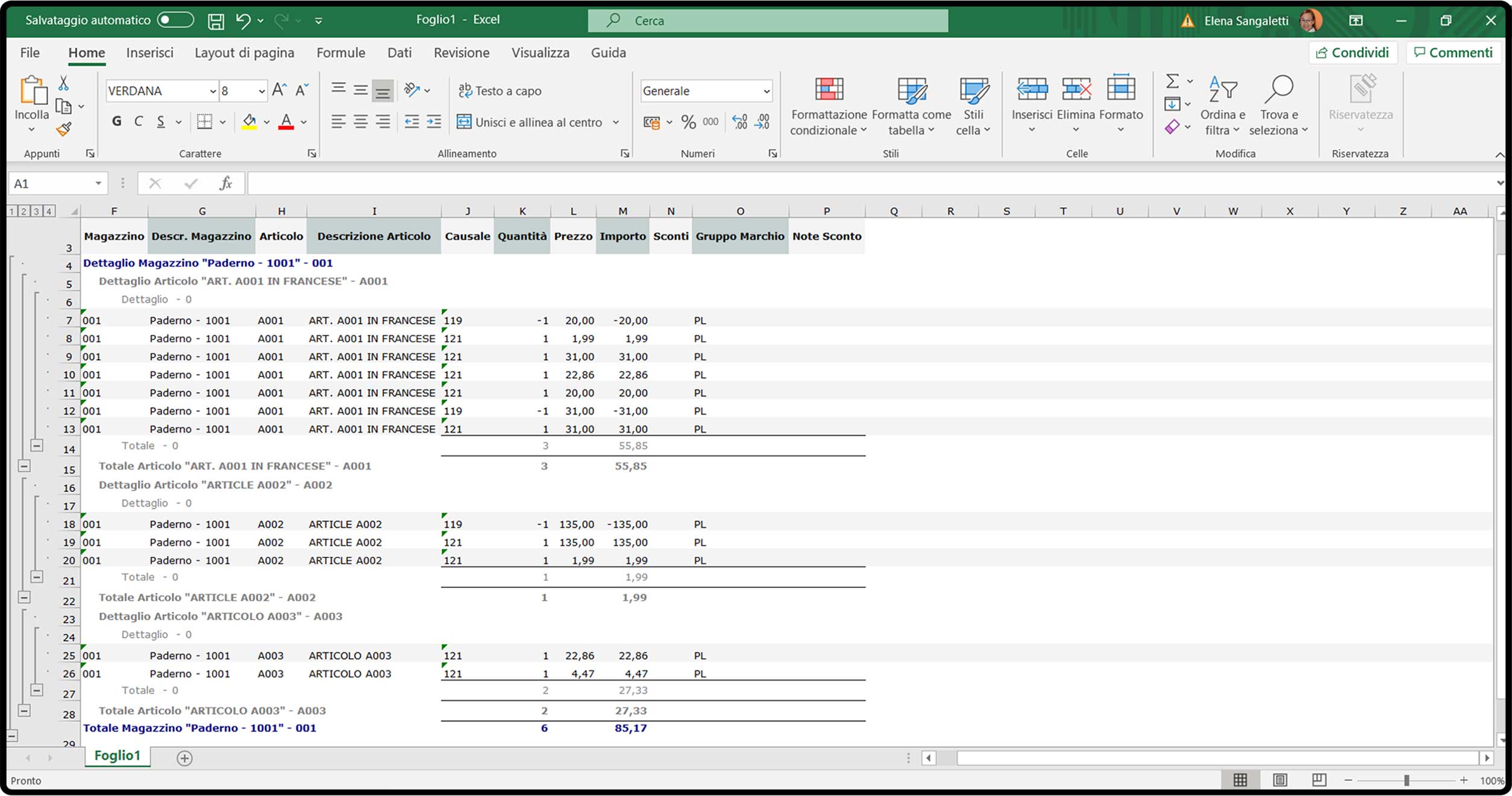
Task: Open the Generale number format dropdown
Action: pyautogui.click(x=766, y=91)
